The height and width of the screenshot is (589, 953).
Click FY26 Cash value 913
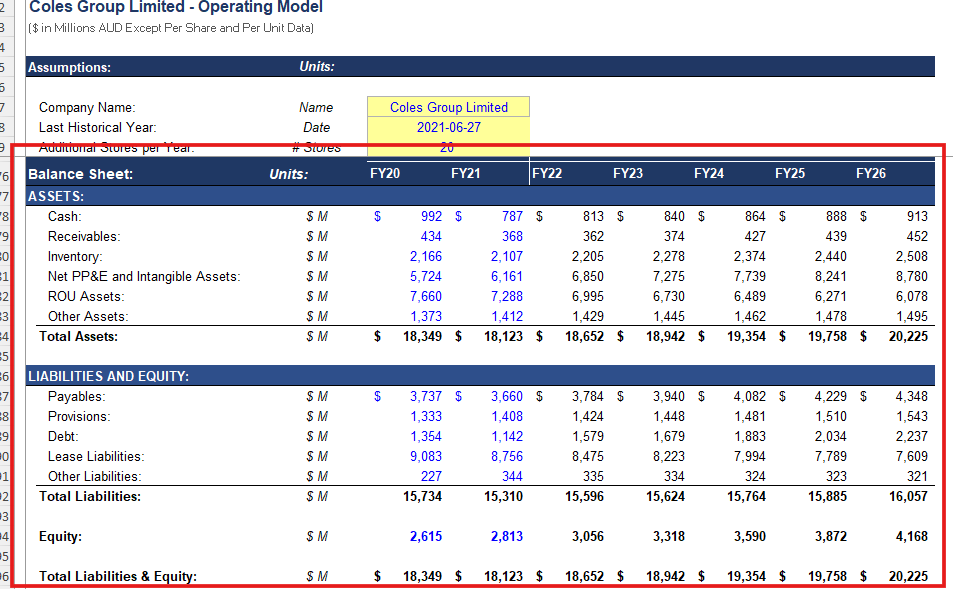click(917, 216)
